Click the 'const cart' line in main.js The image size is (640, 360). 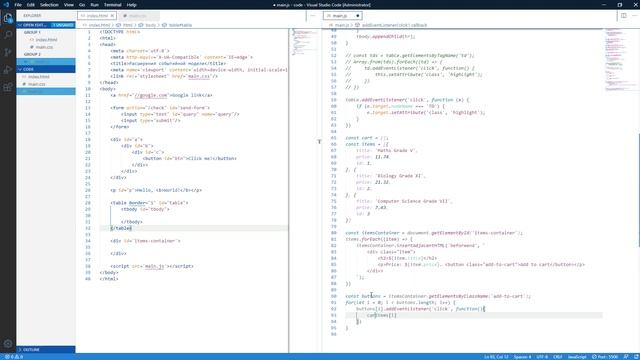click(x=367, y=138)
